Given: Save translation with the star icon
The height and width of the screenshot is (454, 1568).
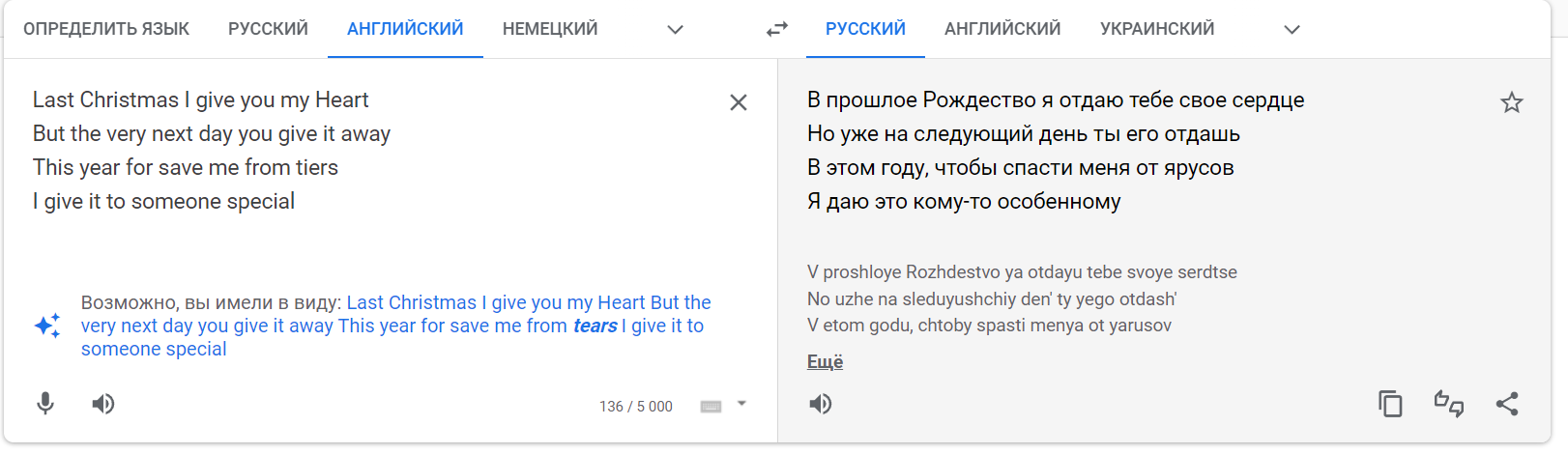Looking at the screenshot, I should click(x=1512, y=102).
